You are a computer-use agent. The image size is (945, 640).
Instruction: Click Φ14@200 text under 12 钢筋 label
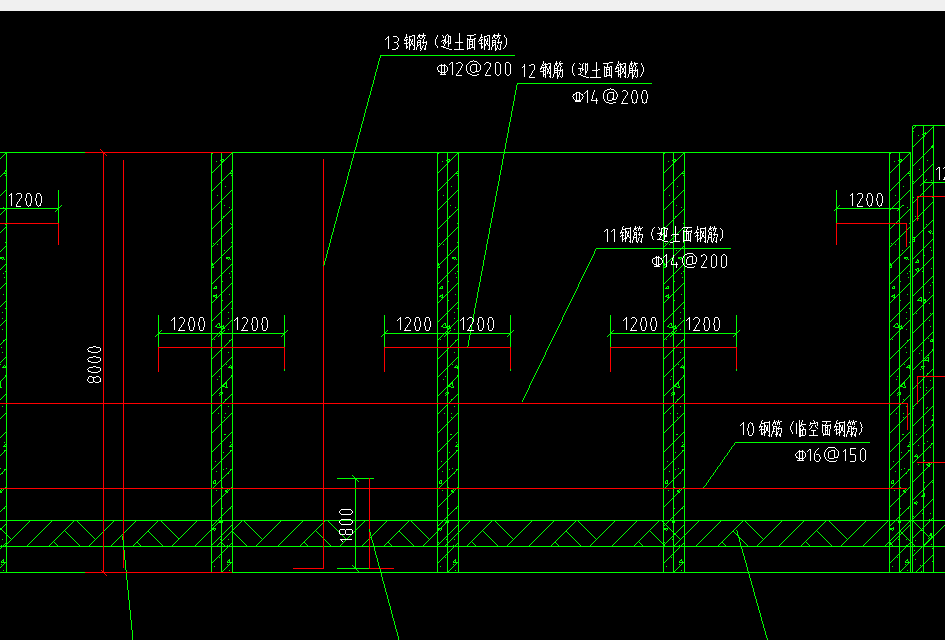click(x=610, y=97)
